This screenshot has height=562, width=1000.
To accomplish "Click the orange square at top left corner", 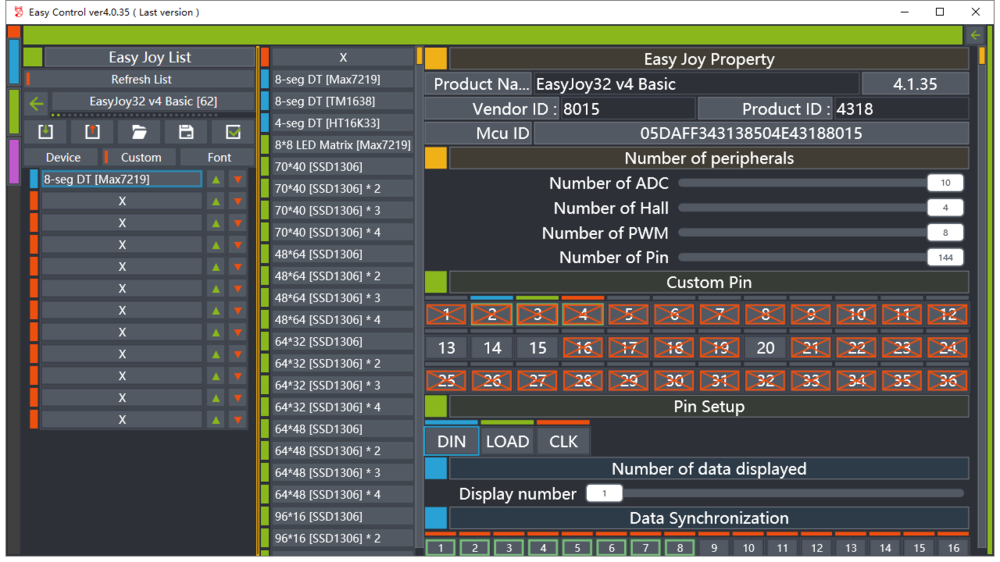I will pos(14,33).
